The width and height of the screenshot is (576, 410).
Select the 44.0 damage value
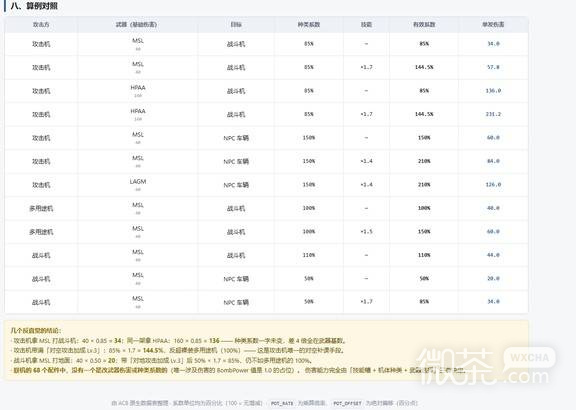click(493, 255)
